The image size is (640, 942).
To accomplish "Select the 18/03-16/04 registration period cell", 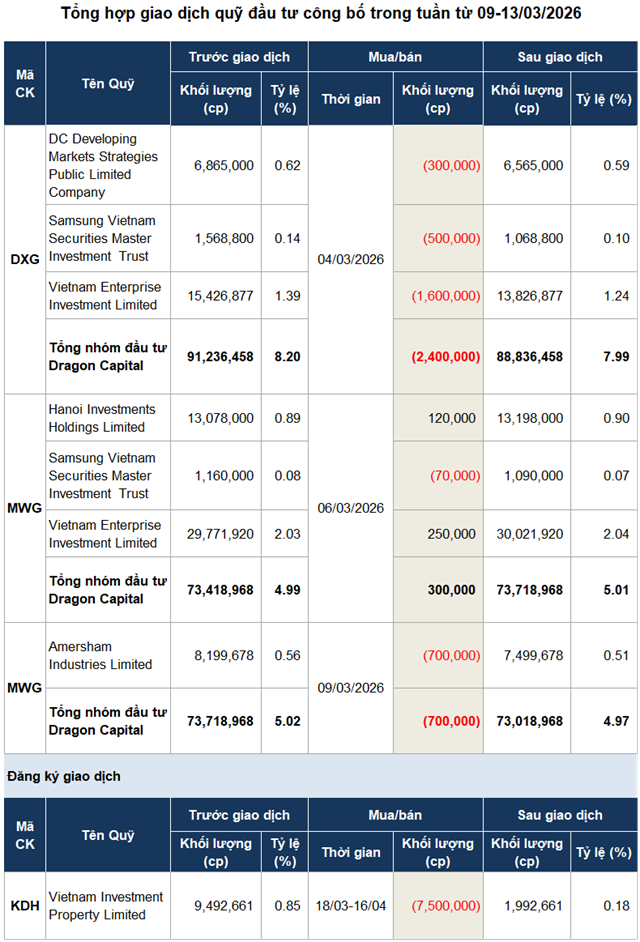I will (350, 905).
